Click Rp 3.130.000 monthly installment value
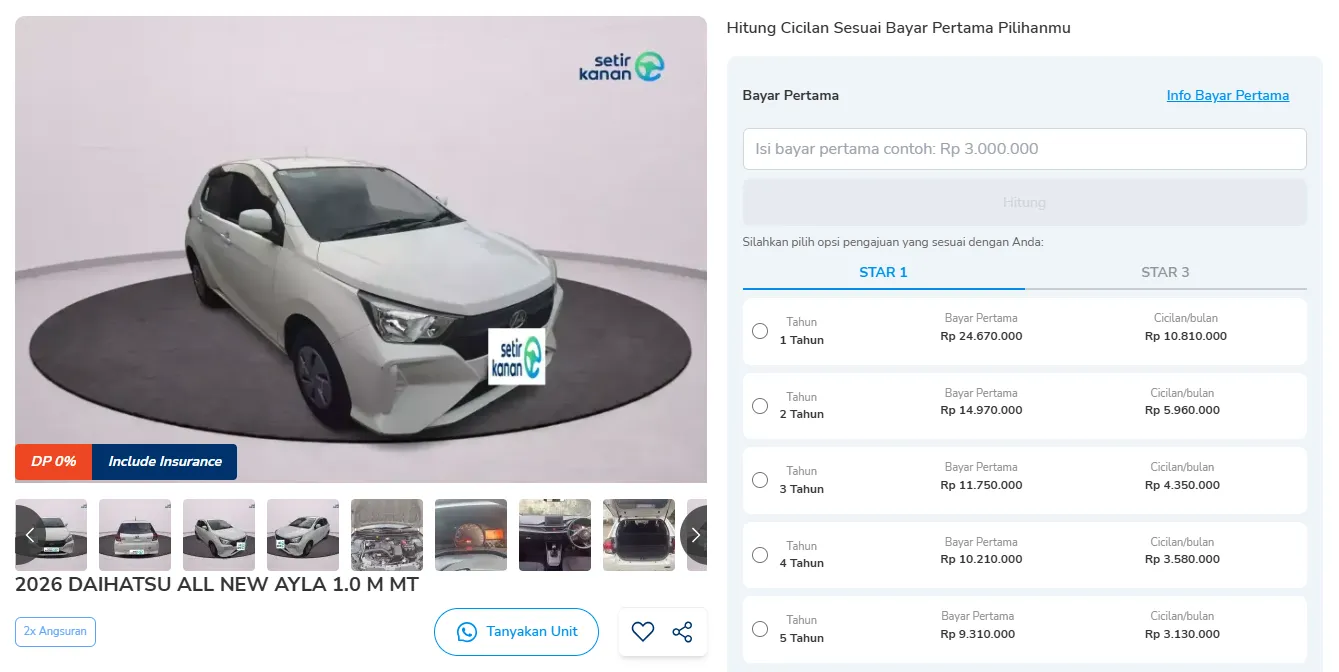 coord(1182,634)
